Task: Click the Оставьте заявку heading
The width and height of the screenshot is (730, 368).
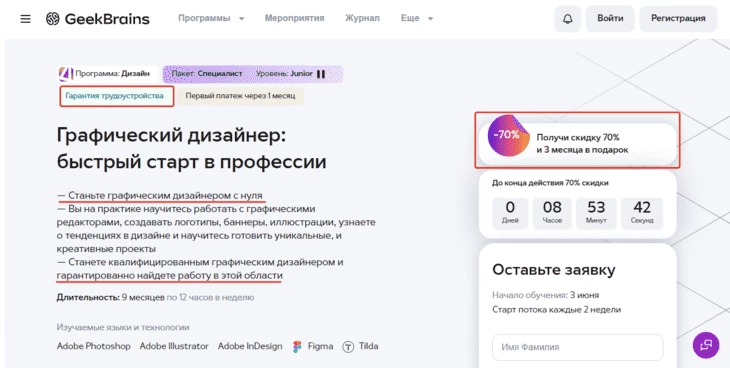Action: click(554, 270)
